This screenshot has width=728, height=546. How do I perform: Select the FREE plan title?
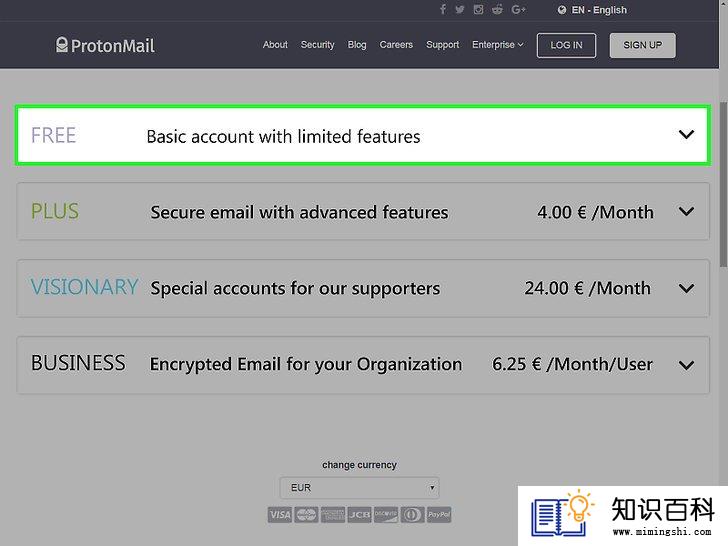click(x=53, y=136)
